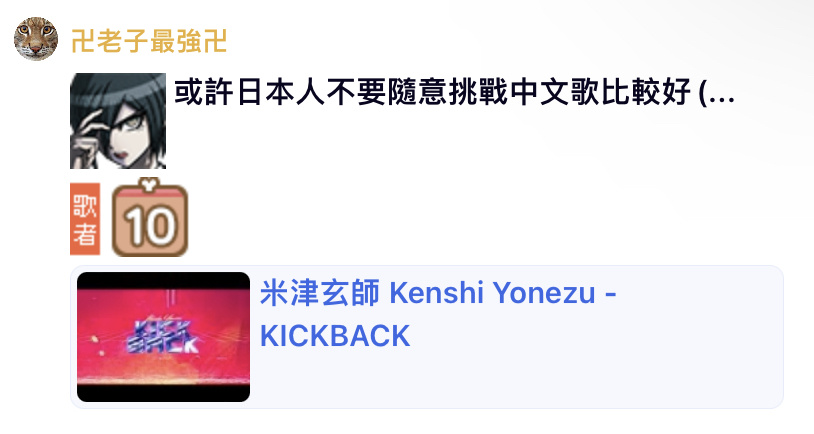
Task: Open the anime character post image
Action: point(118,121)
